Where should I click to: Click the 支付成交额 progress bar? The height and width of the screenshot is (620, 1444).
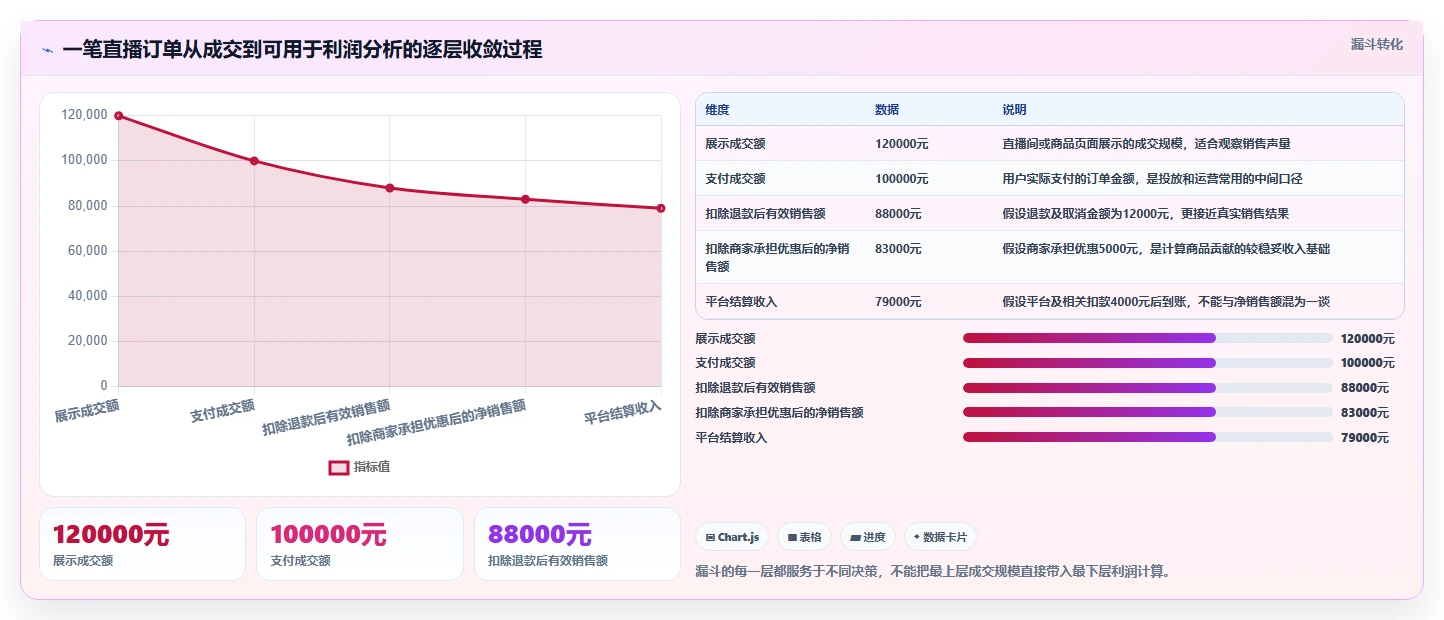(1147, 363)
